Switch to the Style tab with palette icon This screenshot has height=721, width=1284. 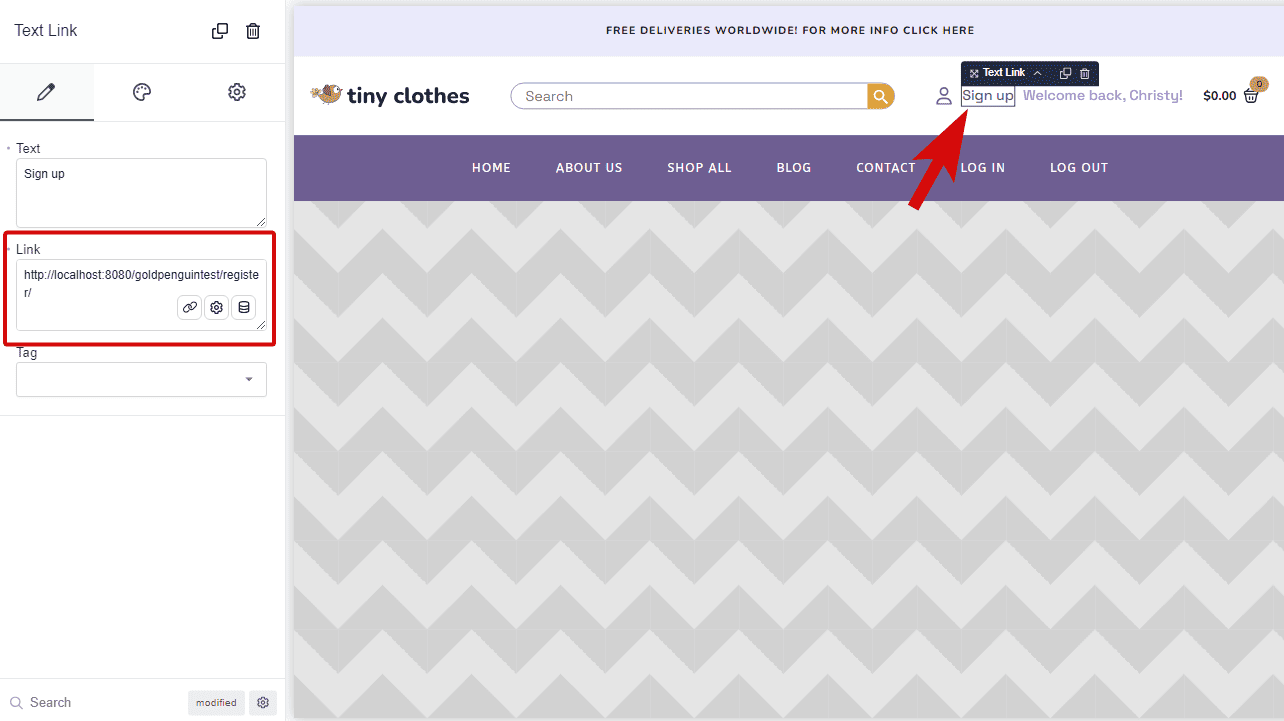point(142,92)
